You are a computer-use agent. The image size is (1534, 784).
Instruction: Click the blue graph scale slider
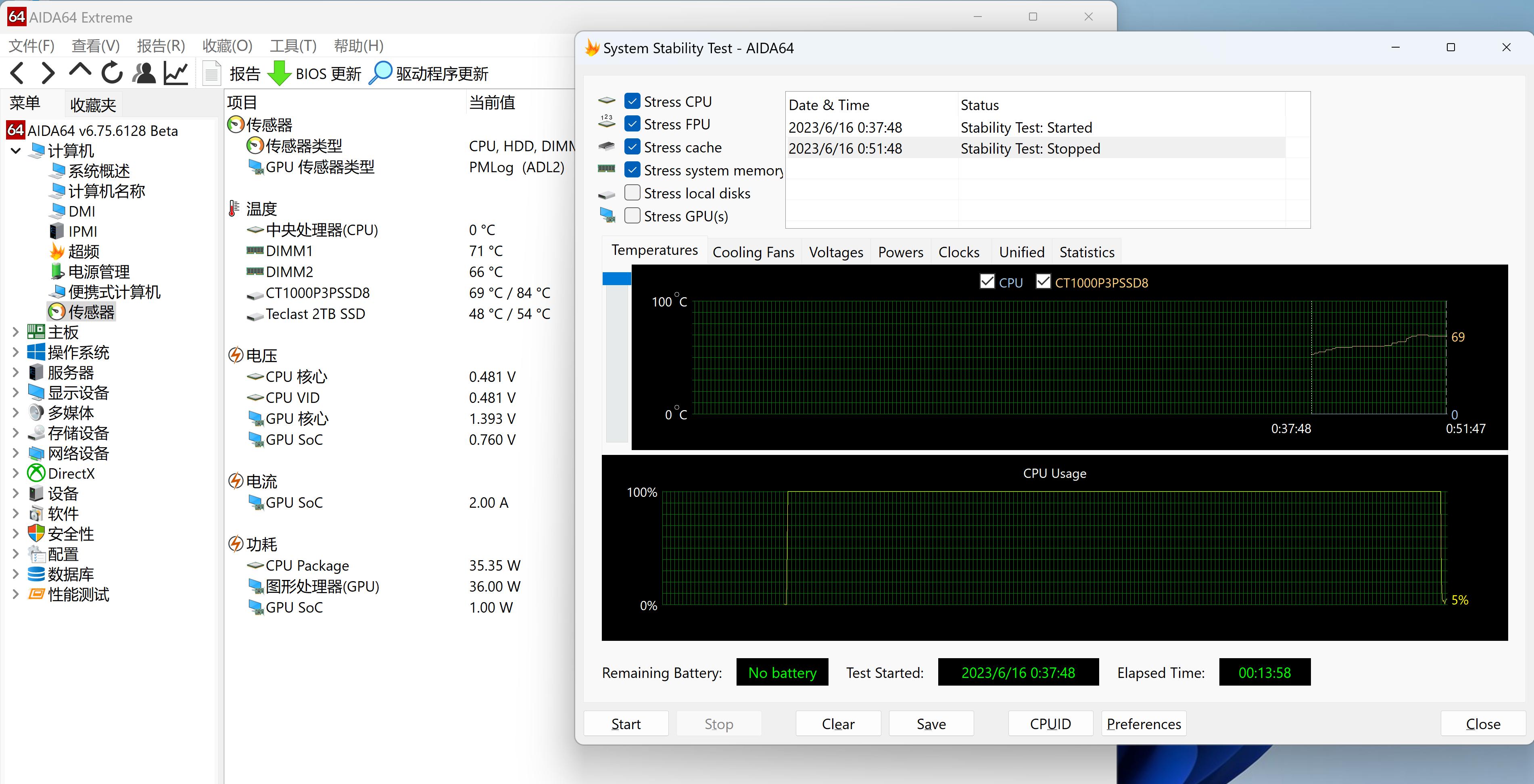(x=616, y=279)
